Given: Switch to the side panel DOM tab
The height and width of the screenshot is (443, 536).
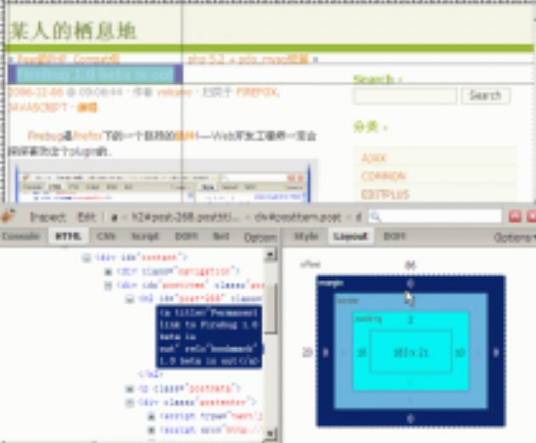Looking at the screenshot, I should point(394,236).
